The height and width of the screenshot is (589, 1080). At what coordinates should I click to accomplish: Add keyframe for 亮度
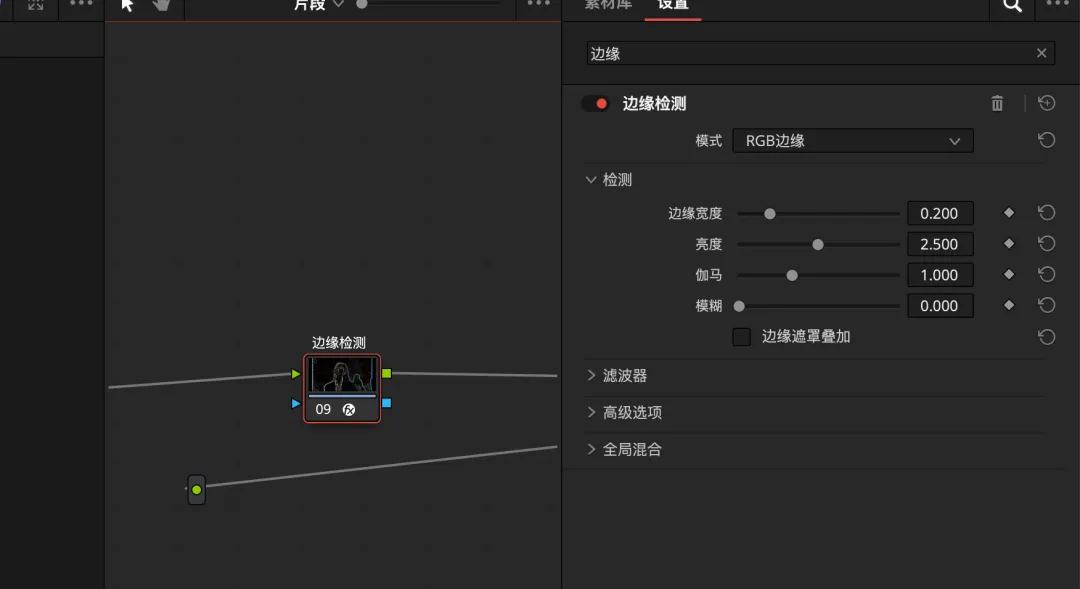tap(1008, 244)
